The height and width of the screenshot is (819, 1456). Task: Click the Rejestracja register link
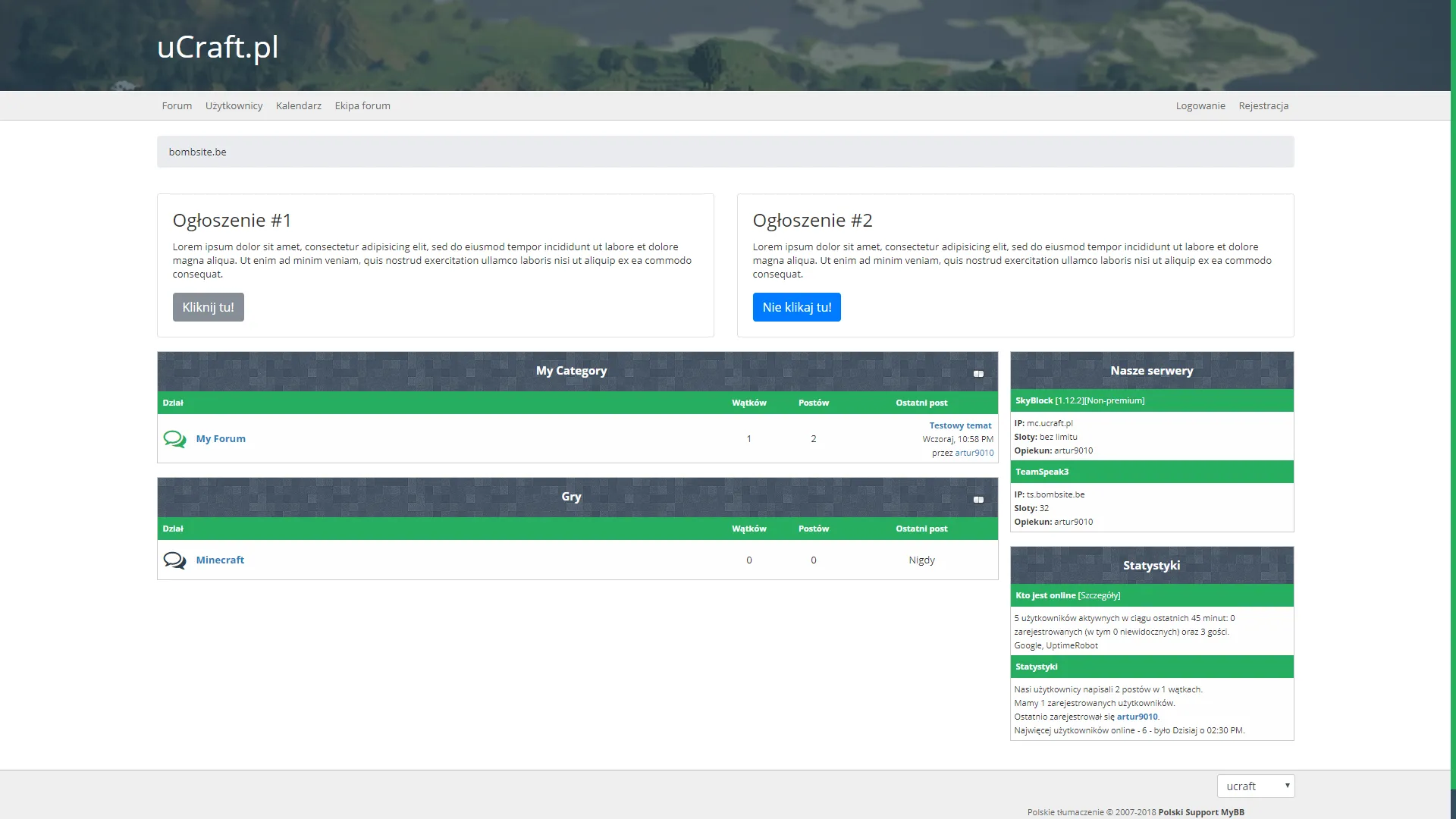[x=1263, y=106]
